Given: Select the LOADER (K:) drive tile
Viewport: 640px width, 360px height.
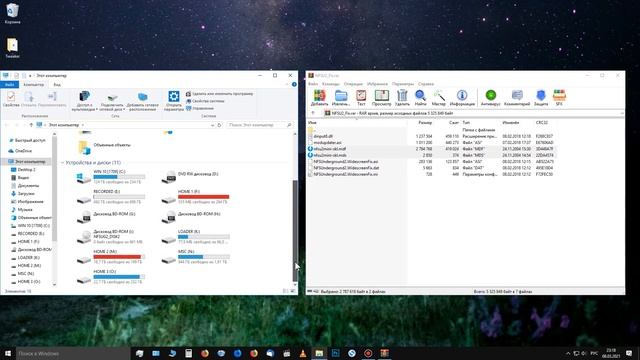Looking at the screenshot, I should [196, 237].
